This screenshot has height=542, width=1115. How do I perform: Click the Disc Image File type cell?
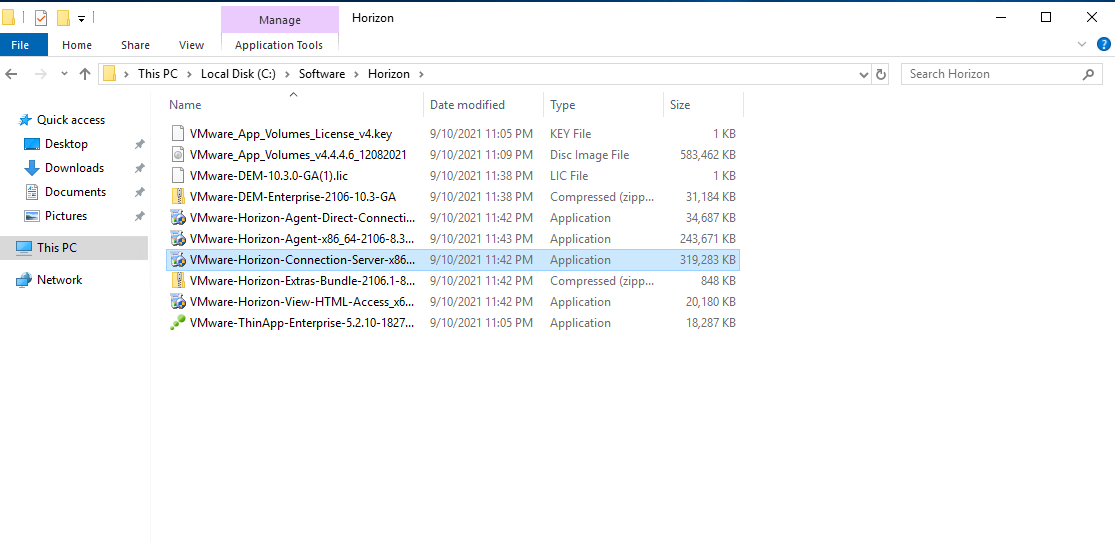pos(589,154)
